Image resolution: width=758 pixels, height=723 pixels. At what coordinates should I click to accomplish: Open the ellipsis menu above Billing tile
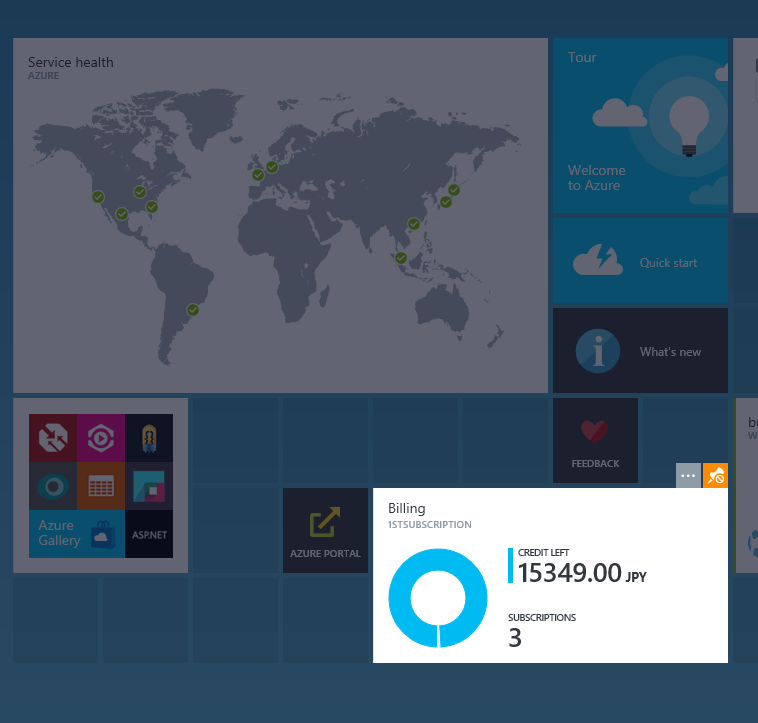(x=688, y=476)
